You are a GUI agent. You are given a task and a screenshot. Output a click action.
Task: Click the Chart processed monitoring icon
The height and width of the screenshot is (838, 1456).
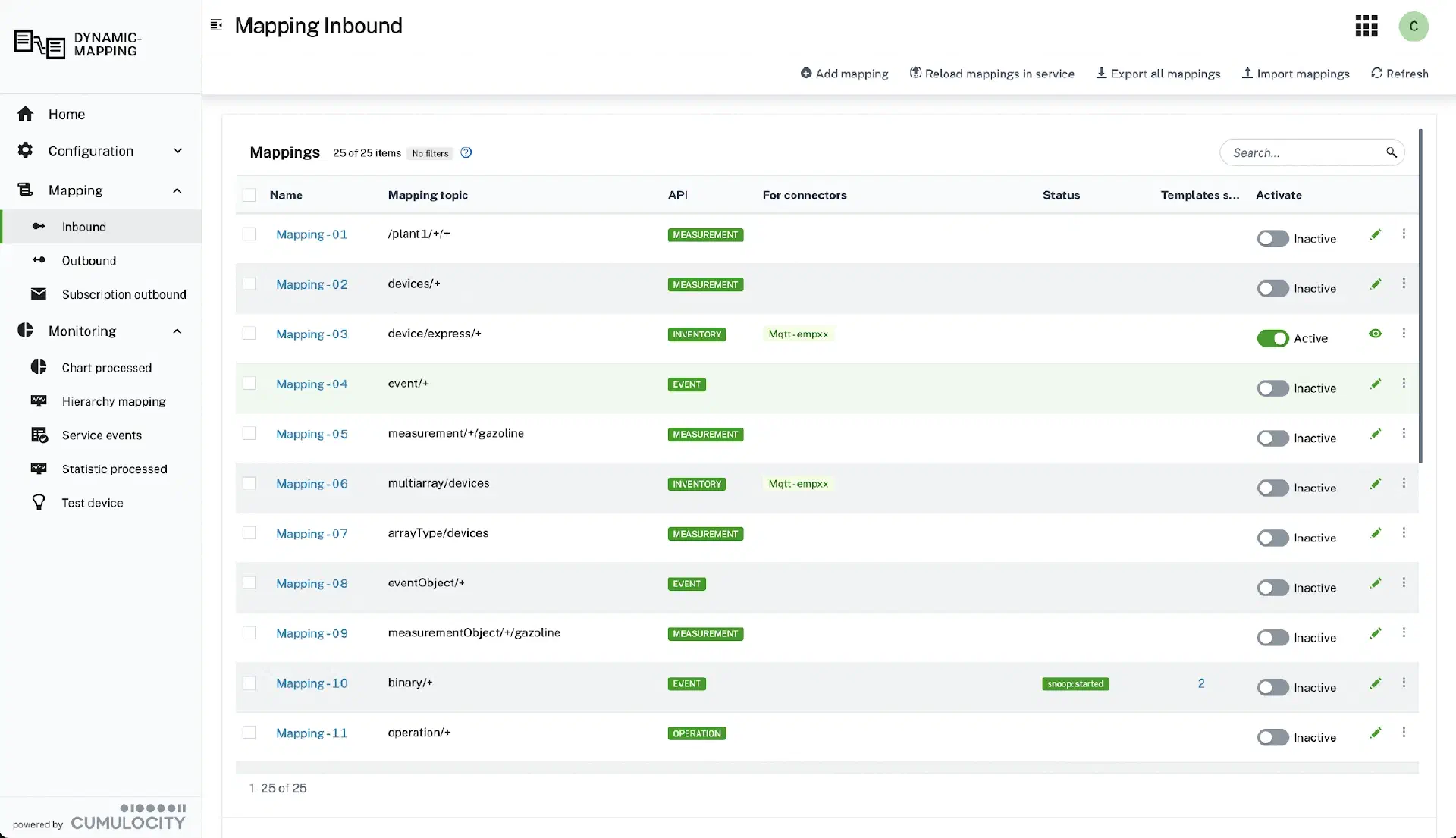click(x=39, y=367)
